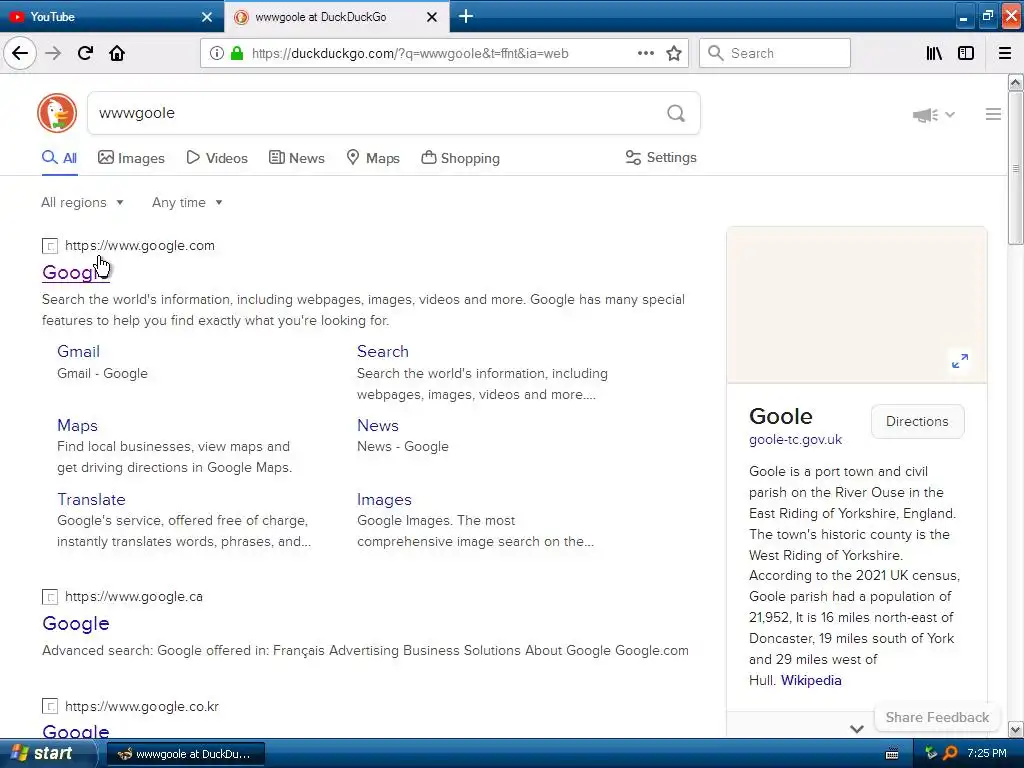
Task: Open a new browser tab
Action: tap(466, 16)
